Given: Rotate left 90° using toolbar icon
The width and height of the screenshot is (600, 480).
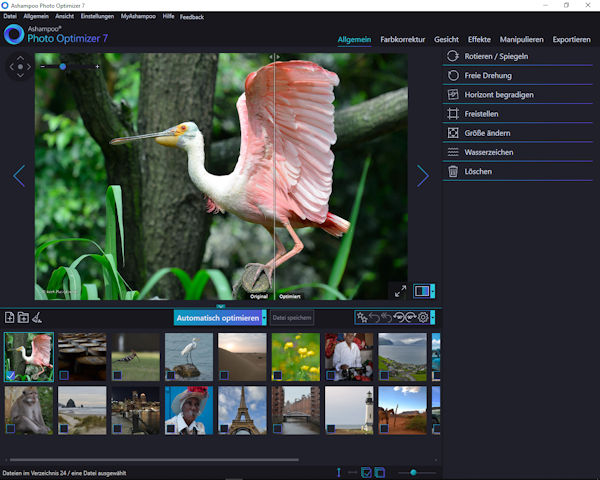Looking at the screenshot, I should pyautogui.click(x=399, y=317).
